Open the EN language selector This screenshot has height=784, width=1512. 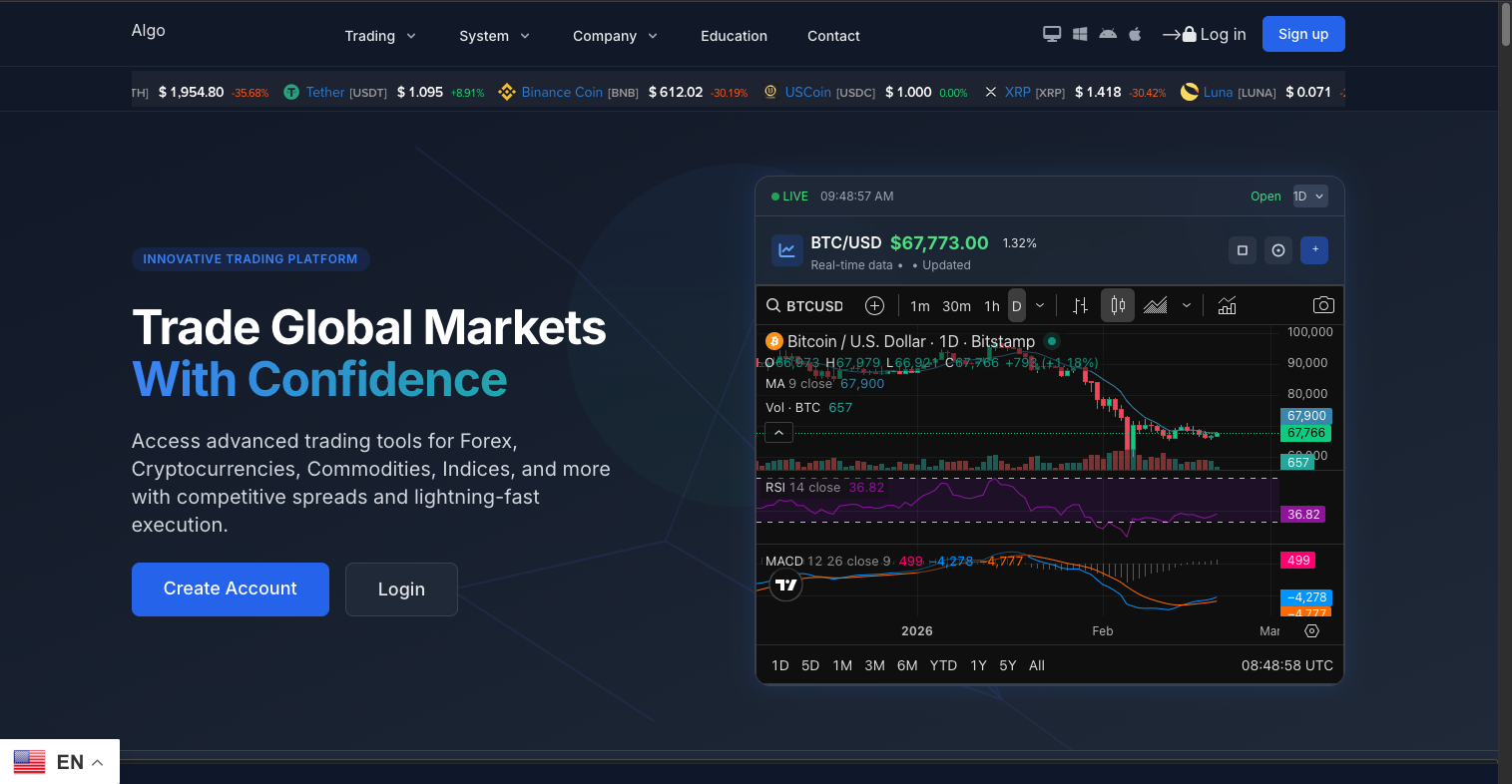pos(60,762)
